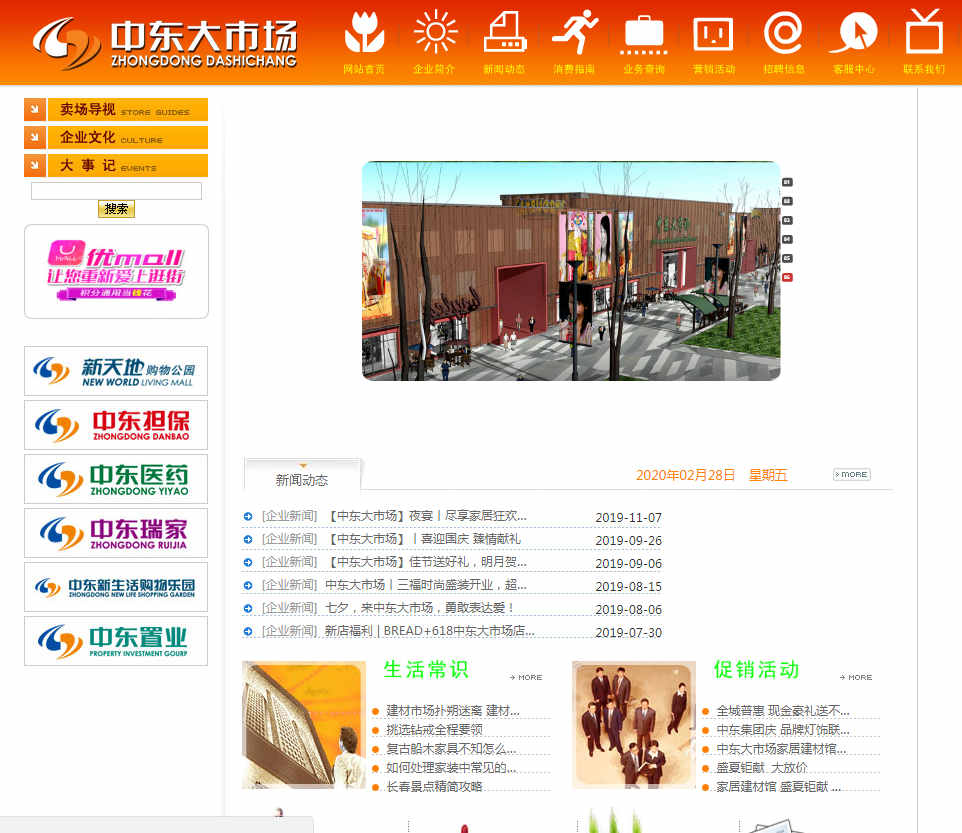The image size is (962, 833).
Task: Open the 优mall promotional banner
Action: tap(117, 271)
